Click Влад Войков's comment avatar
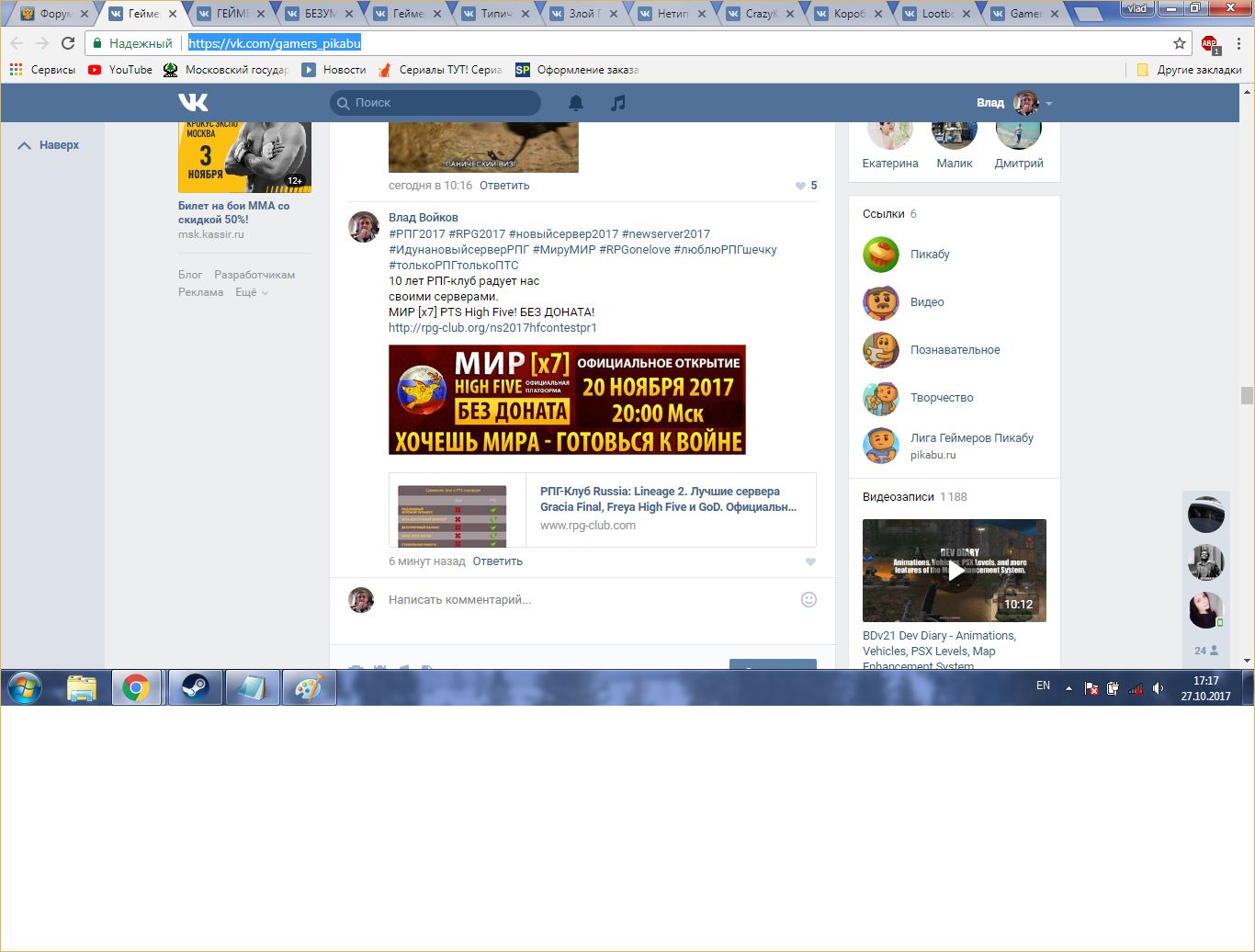Viewport: 1255px width, 952px height. (364, 226)
